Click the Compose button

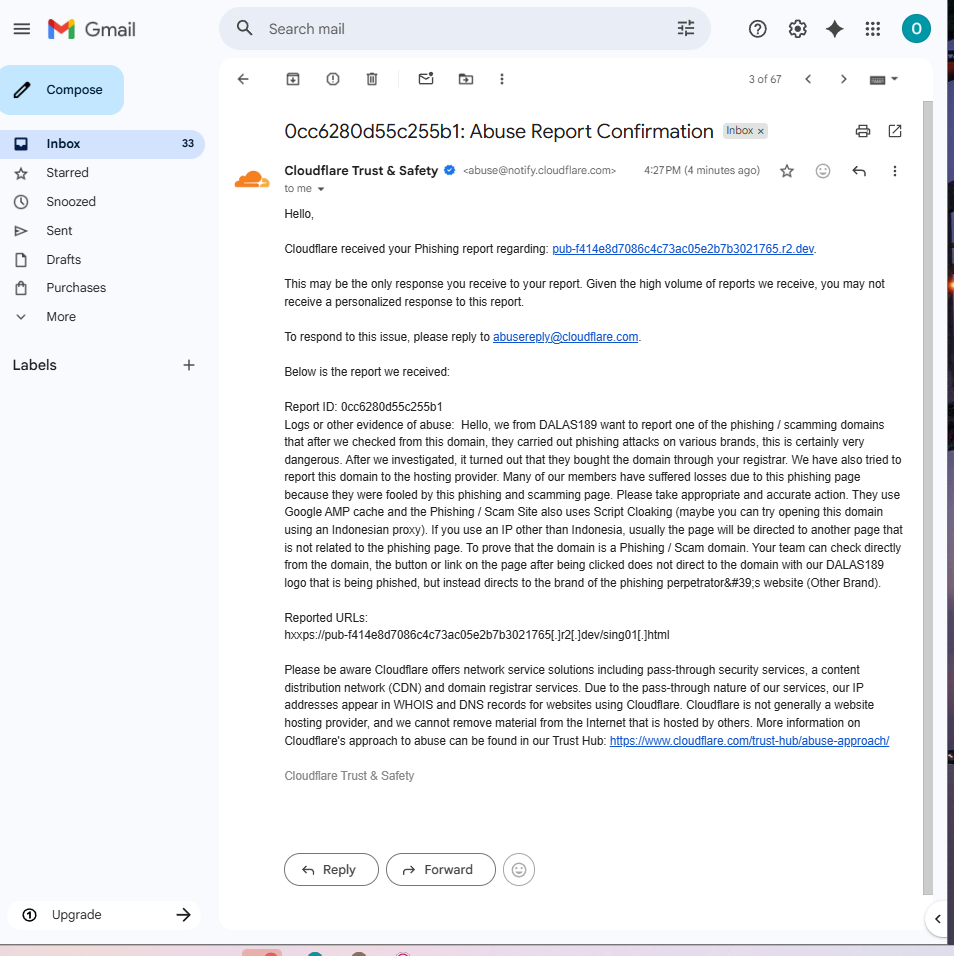click(x=62, y=90)
